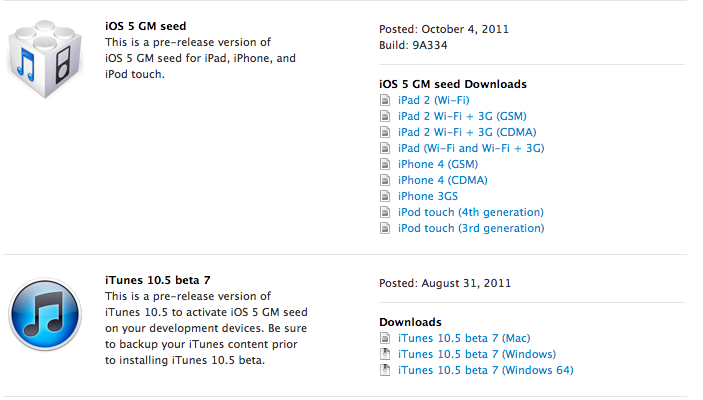Click installer icon beside iTunes (Windows 64)
The width and height of the screenshot is (703, 400).
pyautogui.click(x=385, y=370)
